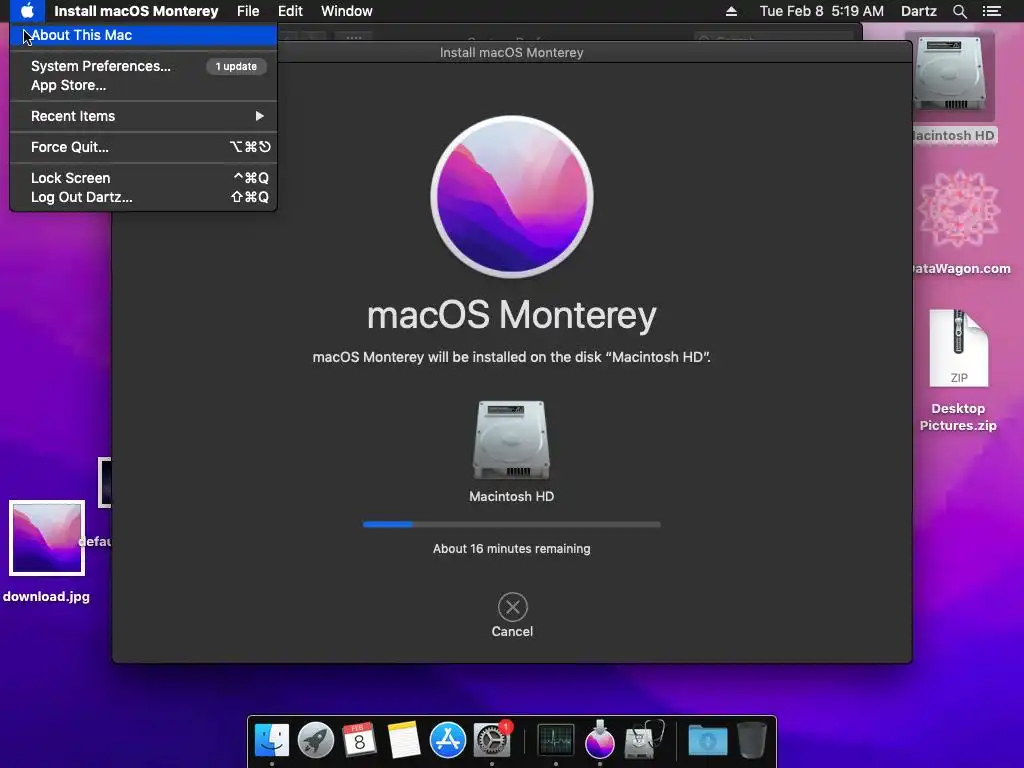Viewport: 1024px width, 768px height.
Task: Click the macOS Monterey logo image
Action: 512,197
